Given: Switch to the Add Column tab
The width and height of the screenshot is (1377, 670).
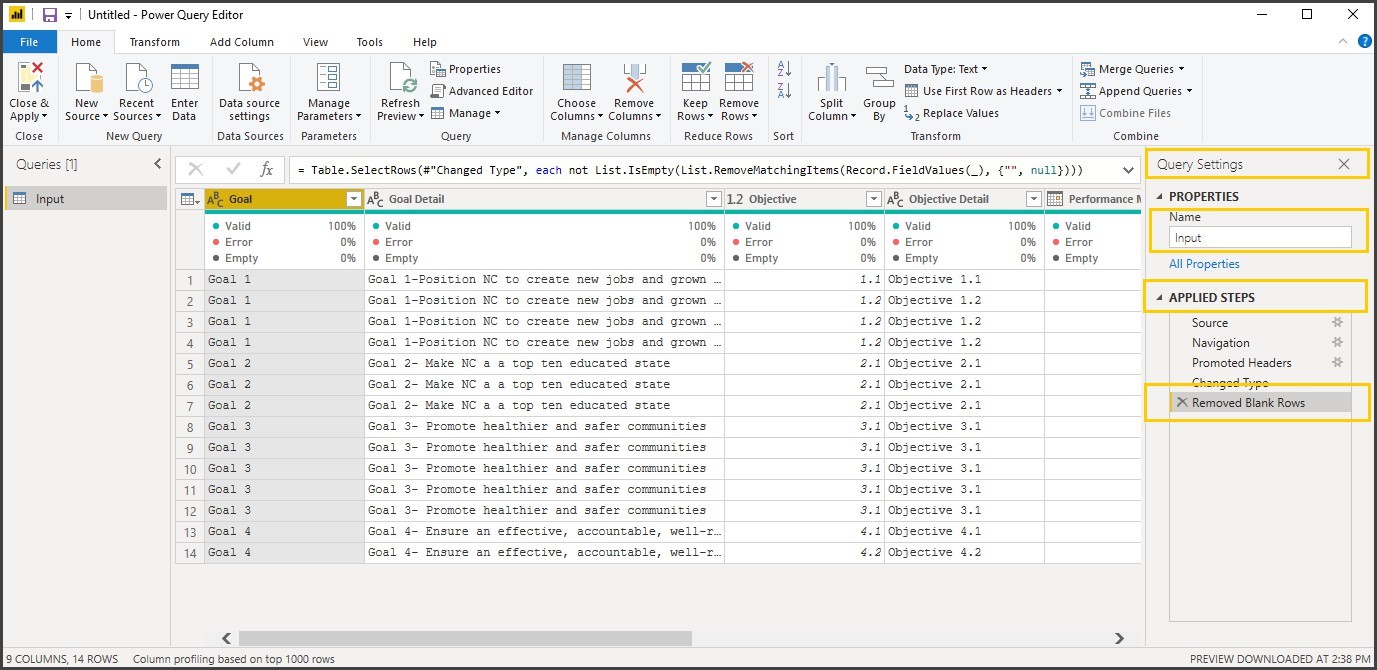Looking at the screenshot, I should pos(242,42).
